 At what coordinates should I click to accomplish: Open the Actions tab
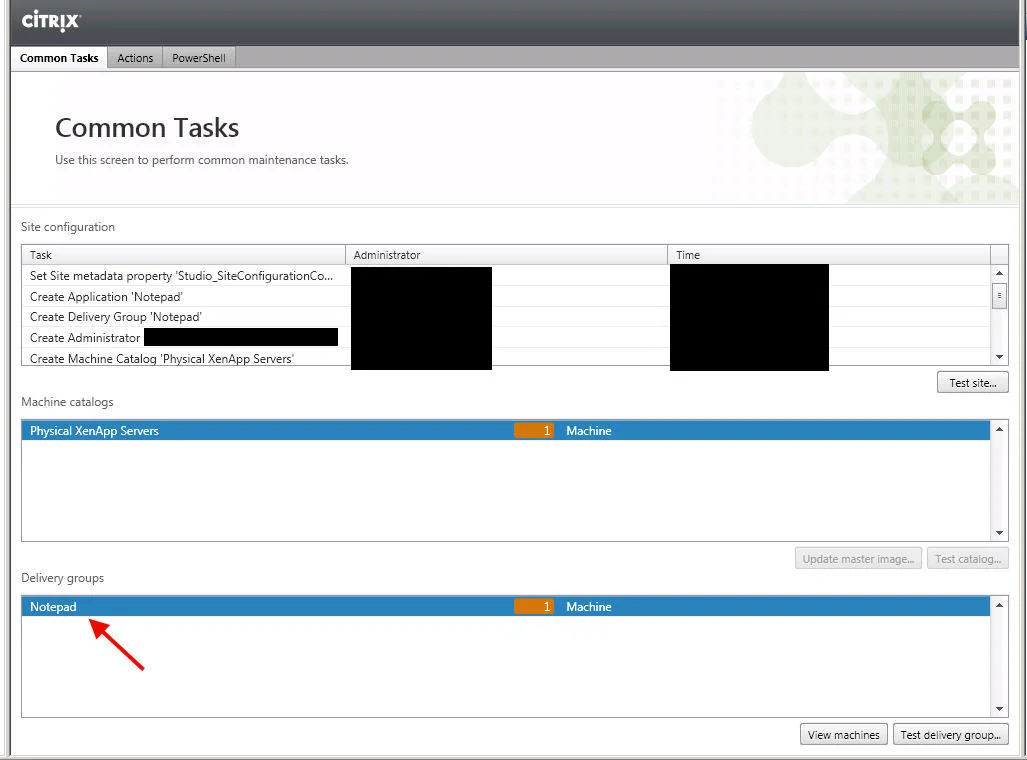[135, 58]
